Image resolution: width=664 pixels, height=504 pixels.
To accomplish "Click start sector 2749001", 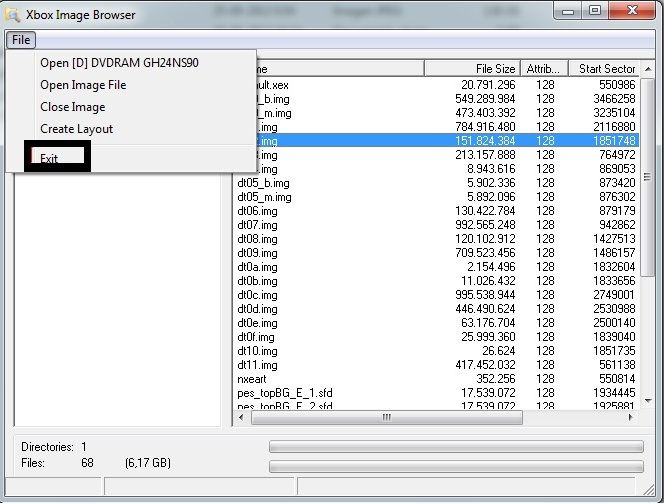I will coord(614,295).
